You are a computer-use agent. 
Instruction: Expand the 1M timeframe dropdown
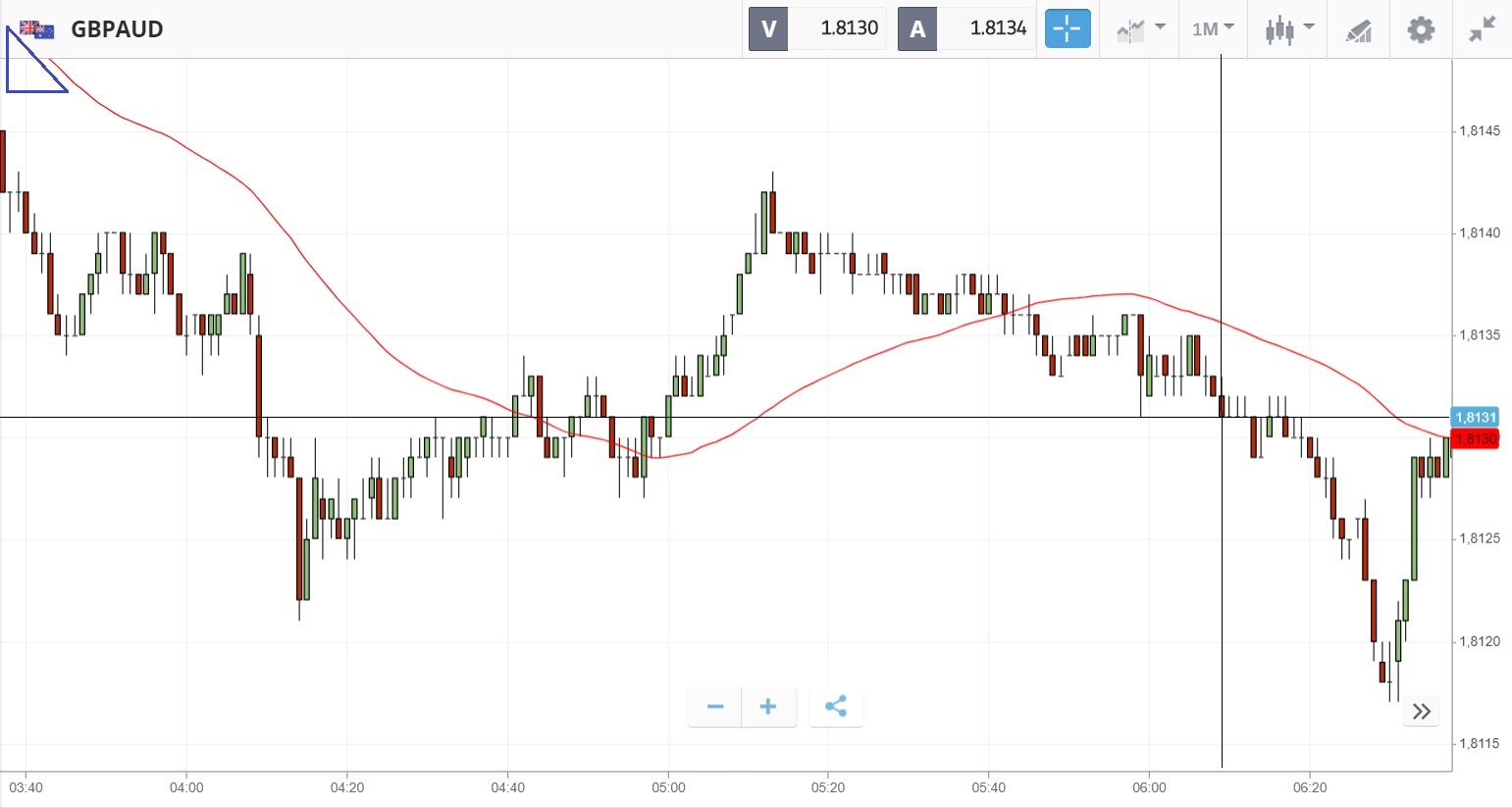(x=1213, y=29)
